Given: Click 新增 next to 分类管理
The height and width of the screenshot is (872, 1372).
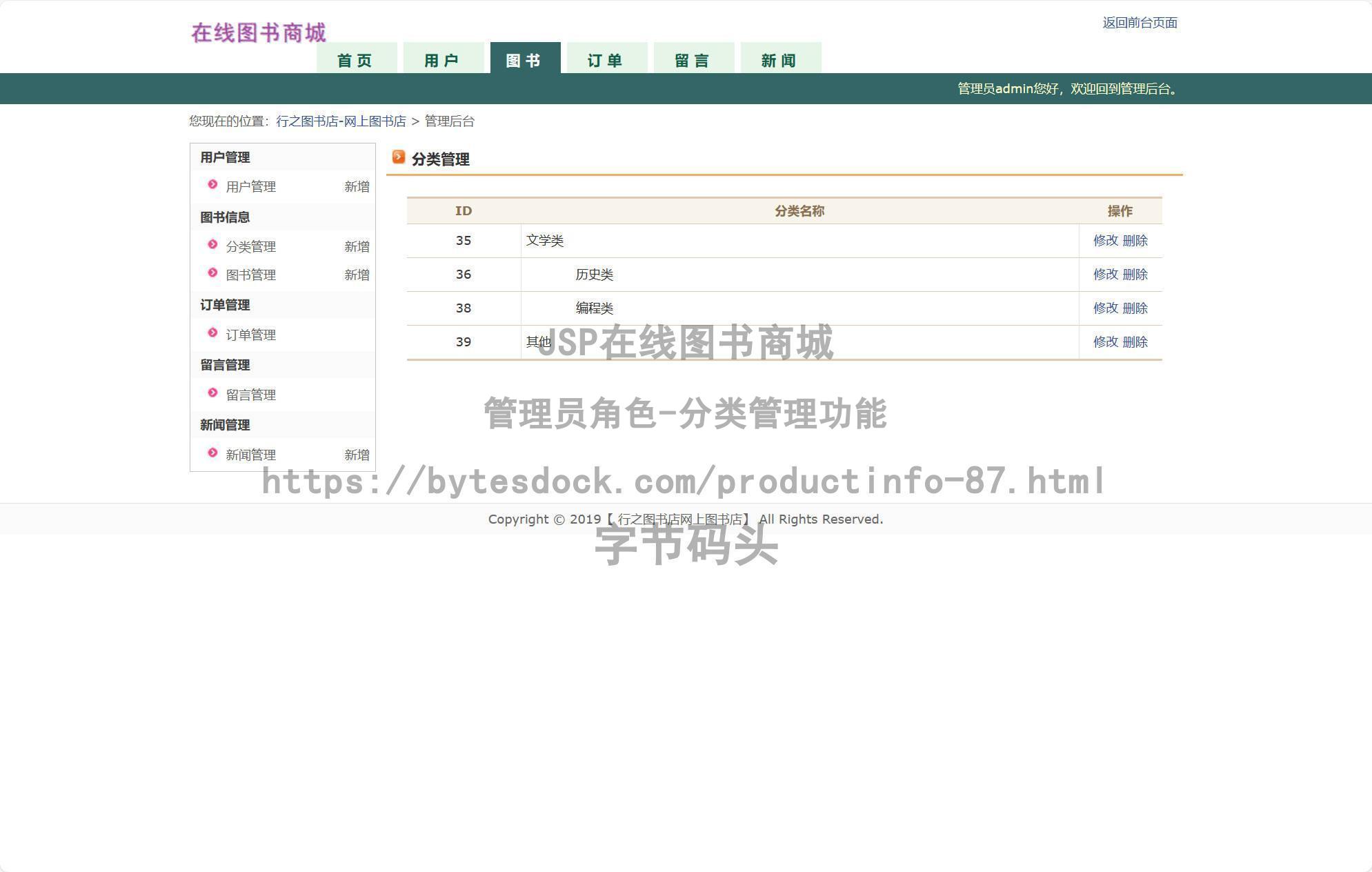Looking at the screenshot, I should coord(357,246).
